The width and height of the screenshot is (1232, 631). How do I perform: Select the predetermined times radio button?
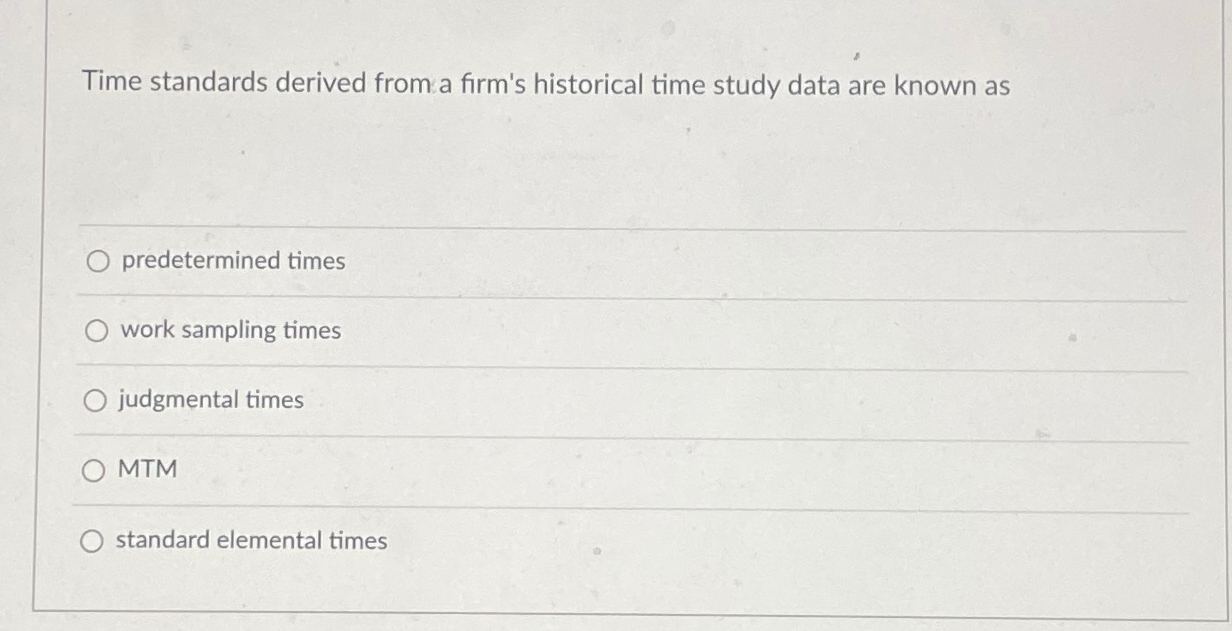tap(97, 262)
